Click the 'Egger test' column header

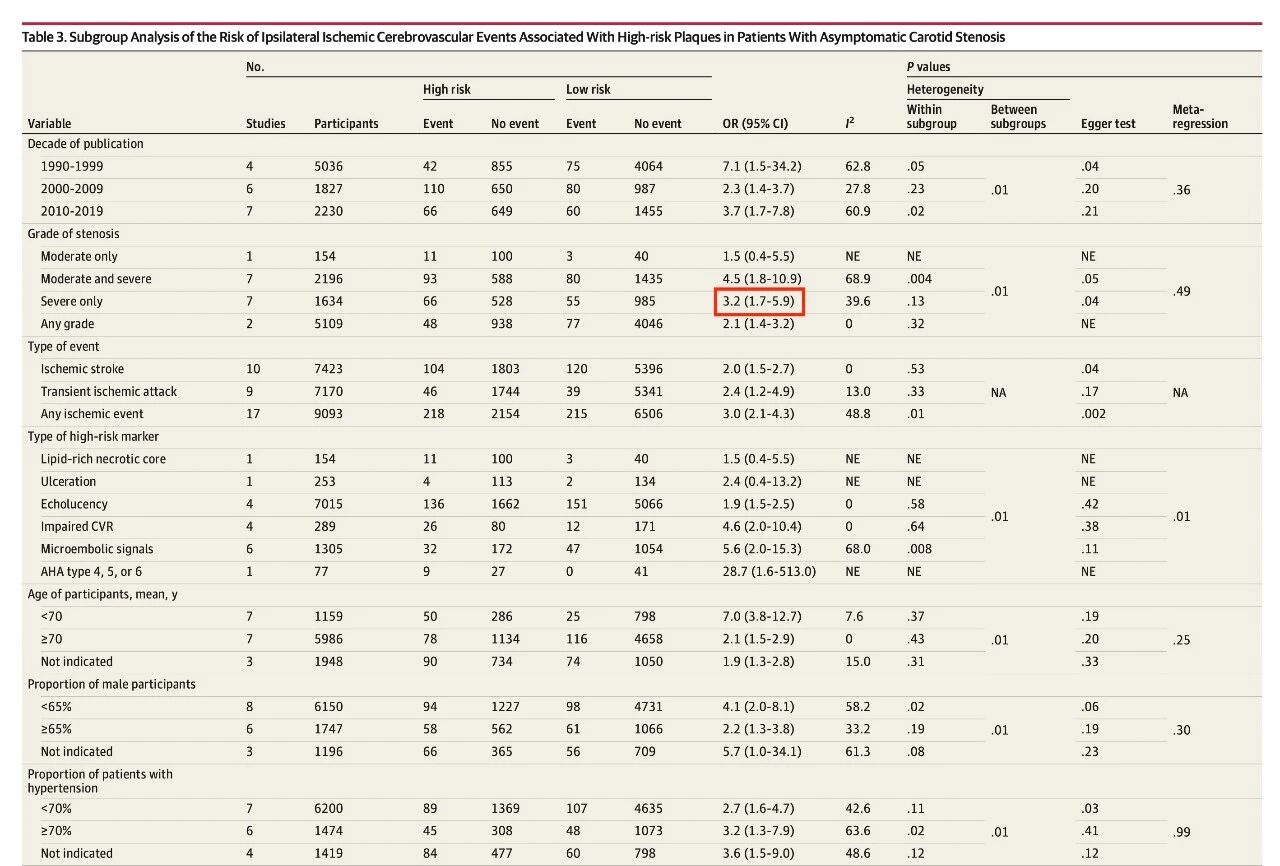pos(1108,124)
